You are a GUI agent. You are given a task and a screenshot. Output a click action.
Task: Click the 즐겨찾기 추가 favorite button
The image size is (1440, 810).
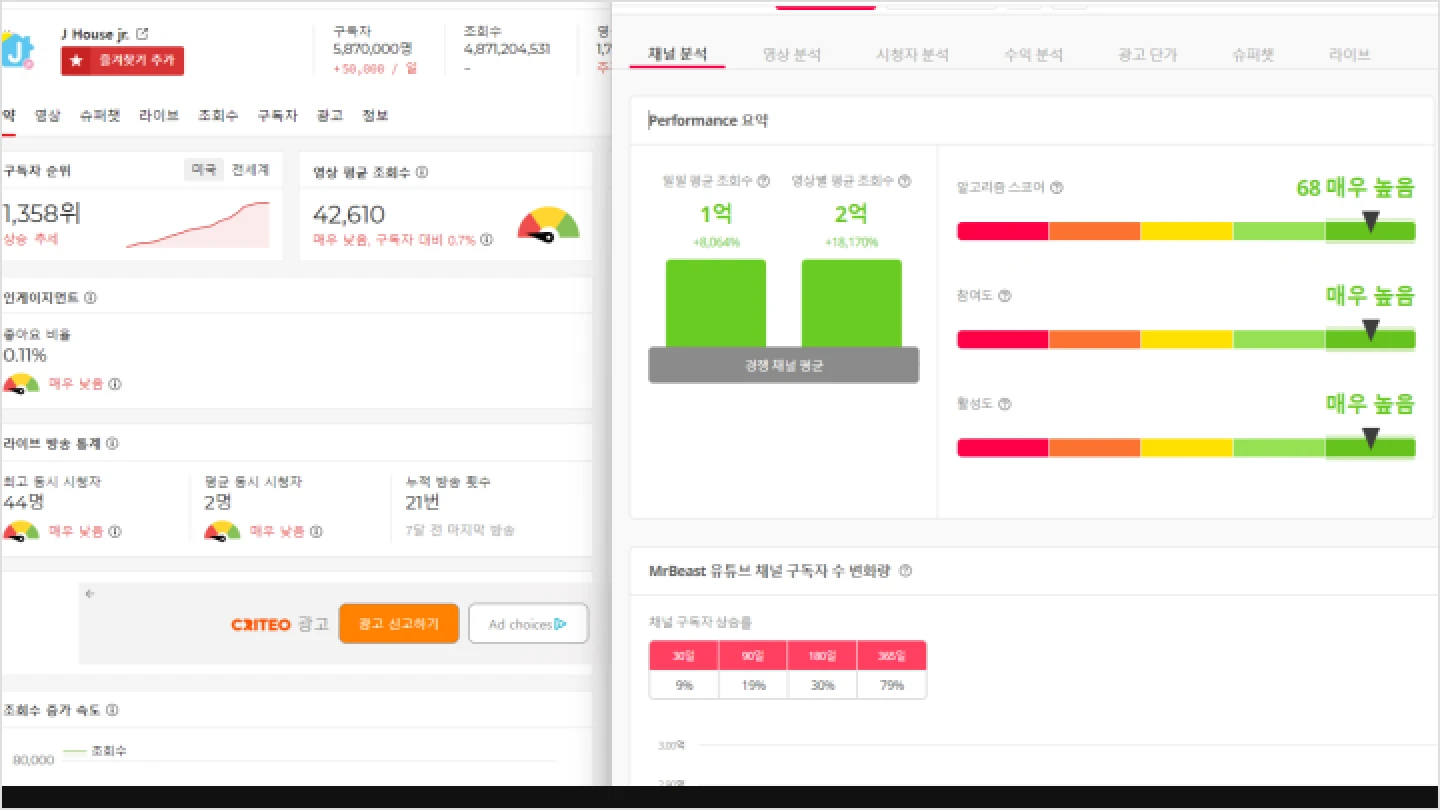pyautogui.click(x=122, y=60)
